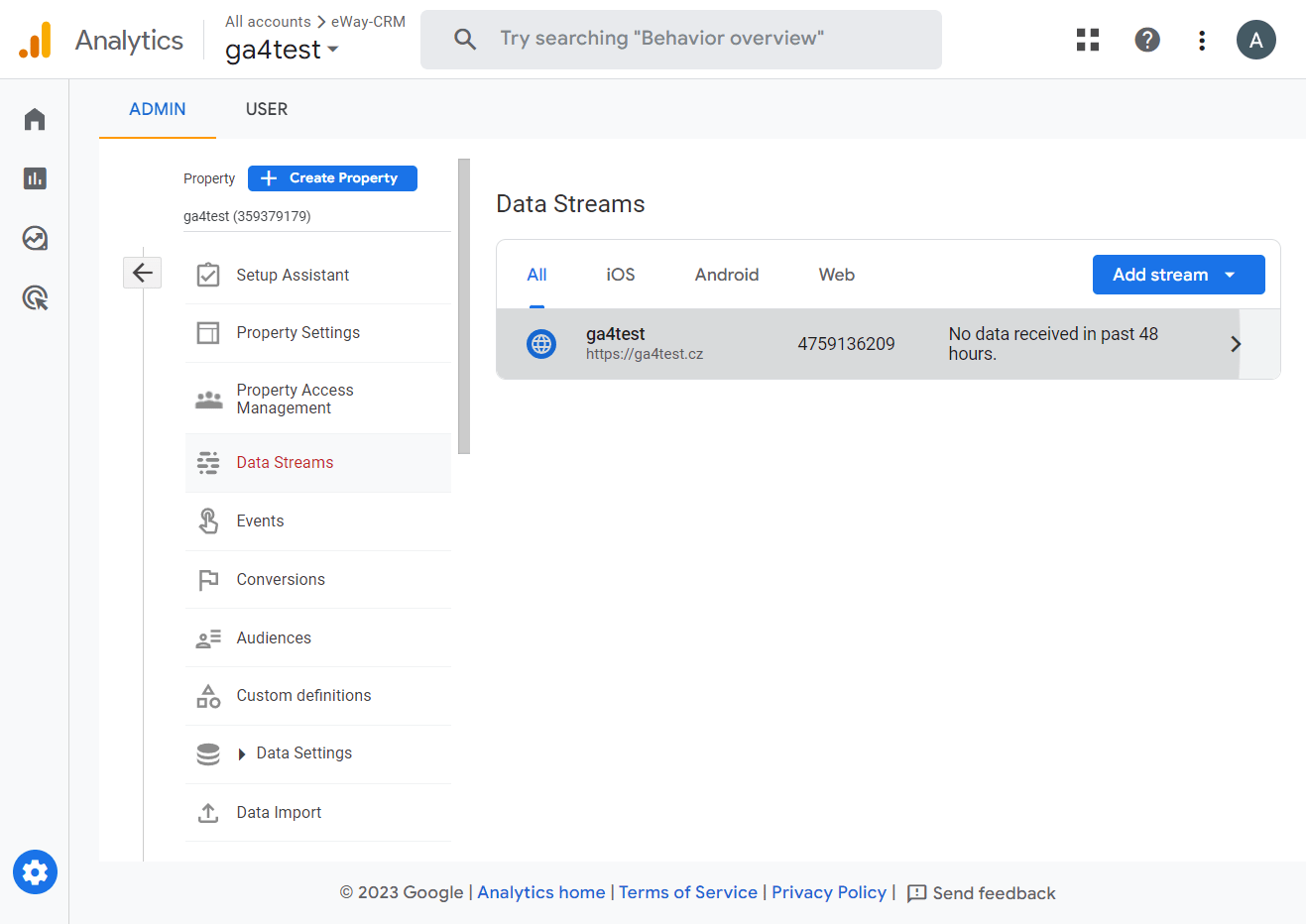
Task: Open the account avatar labeled A
Action: [1256, 40]
